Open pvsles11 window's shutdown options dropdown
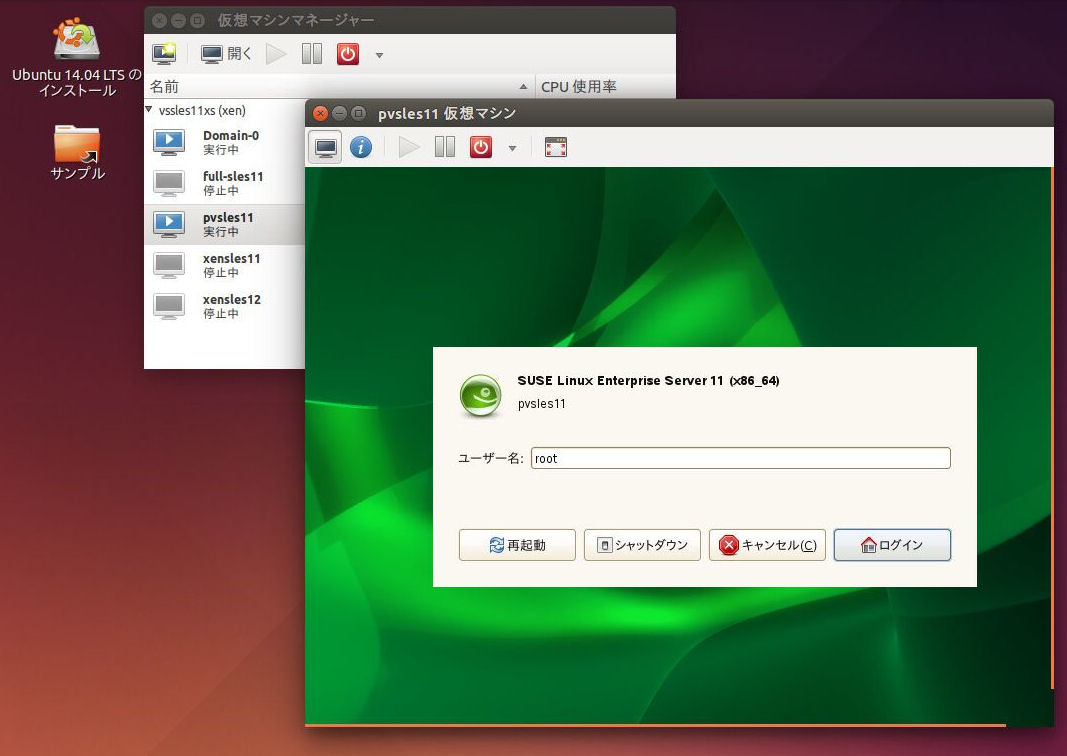Image resolution: width=1067 pixels, height=756 pixels. click(x=512, y=148)
